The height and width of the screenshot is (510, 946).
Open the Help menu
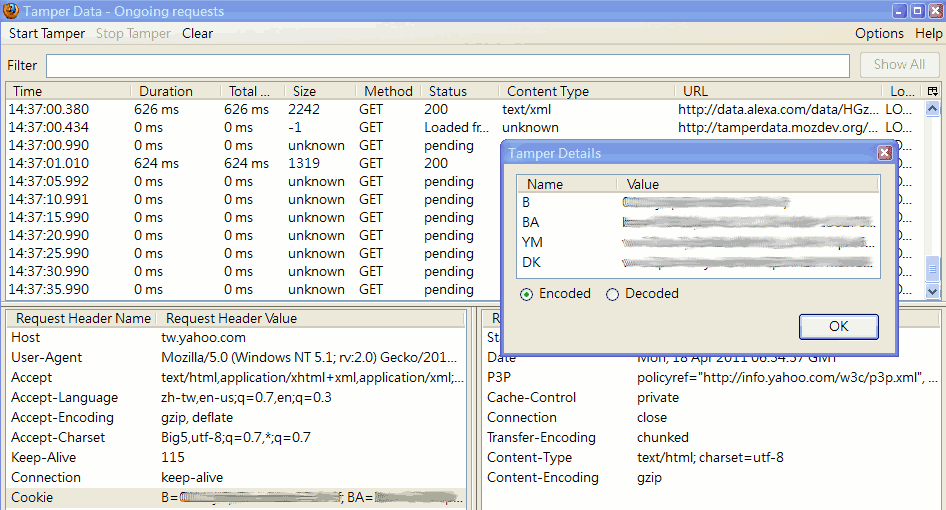coord(929,34)
